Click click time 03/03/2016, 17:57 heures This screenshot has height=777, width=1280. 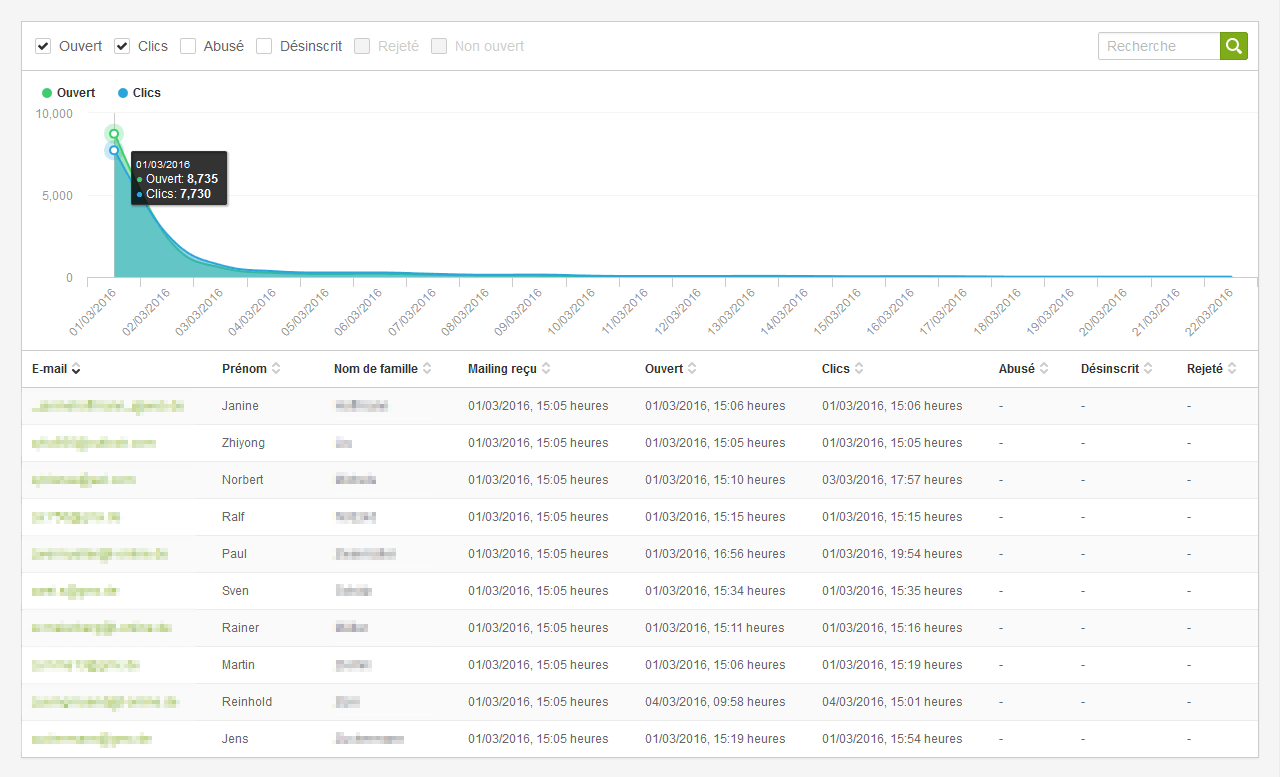(x=892, y=480)
